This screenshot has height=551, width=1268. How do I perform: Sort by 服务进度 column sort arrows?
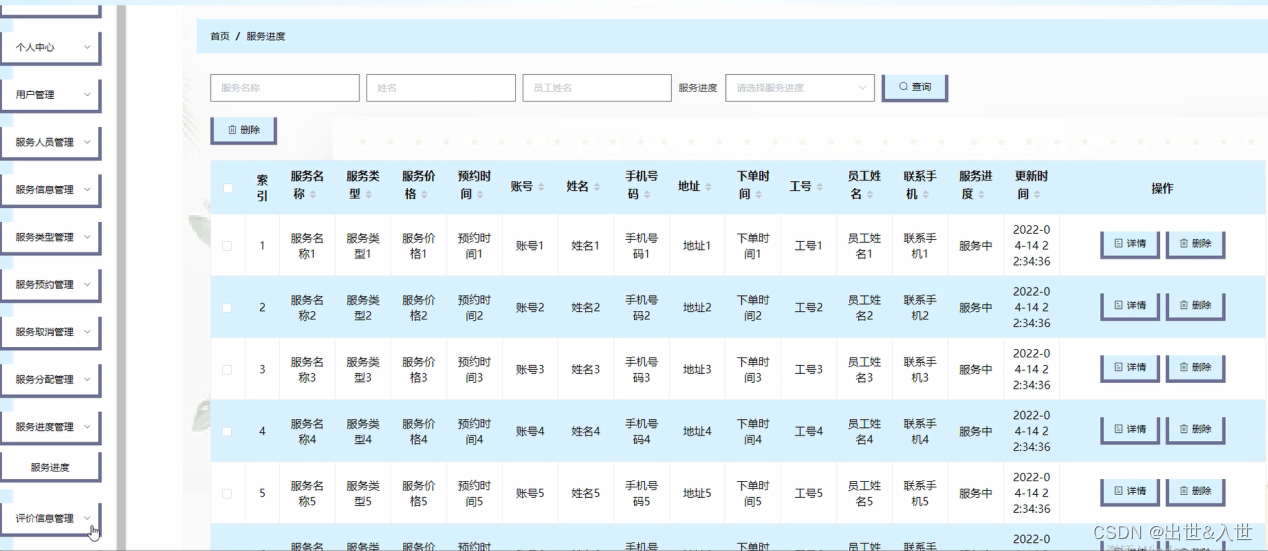point(981,195)
